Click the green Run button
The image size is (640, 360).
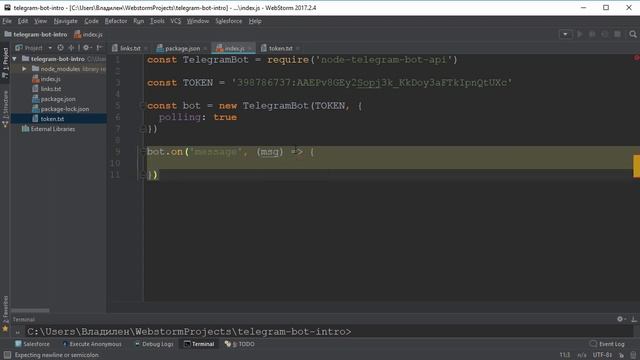click(580, 34)
